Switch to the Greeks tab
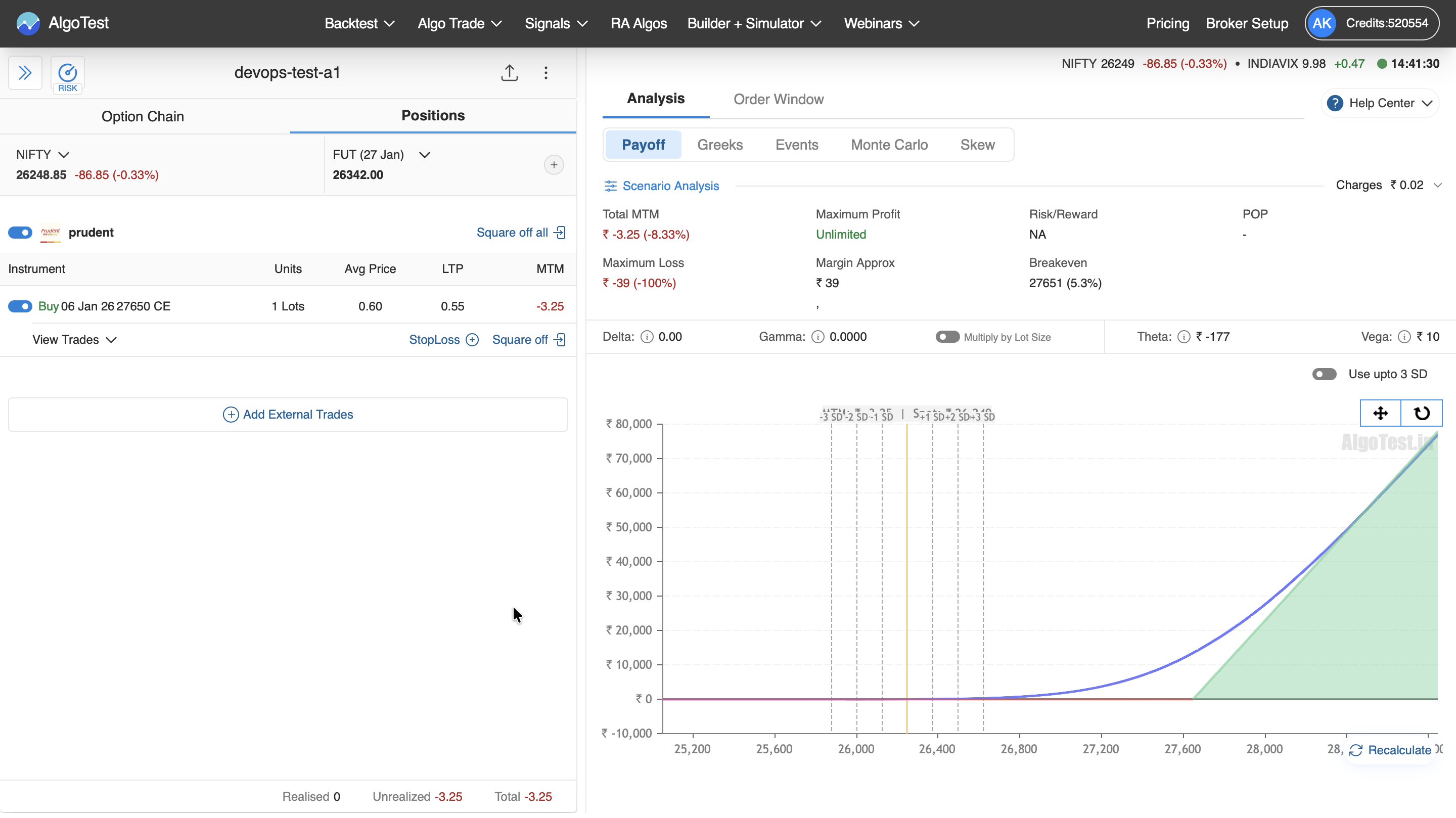1456x818 pixels. tap(719, 145)
